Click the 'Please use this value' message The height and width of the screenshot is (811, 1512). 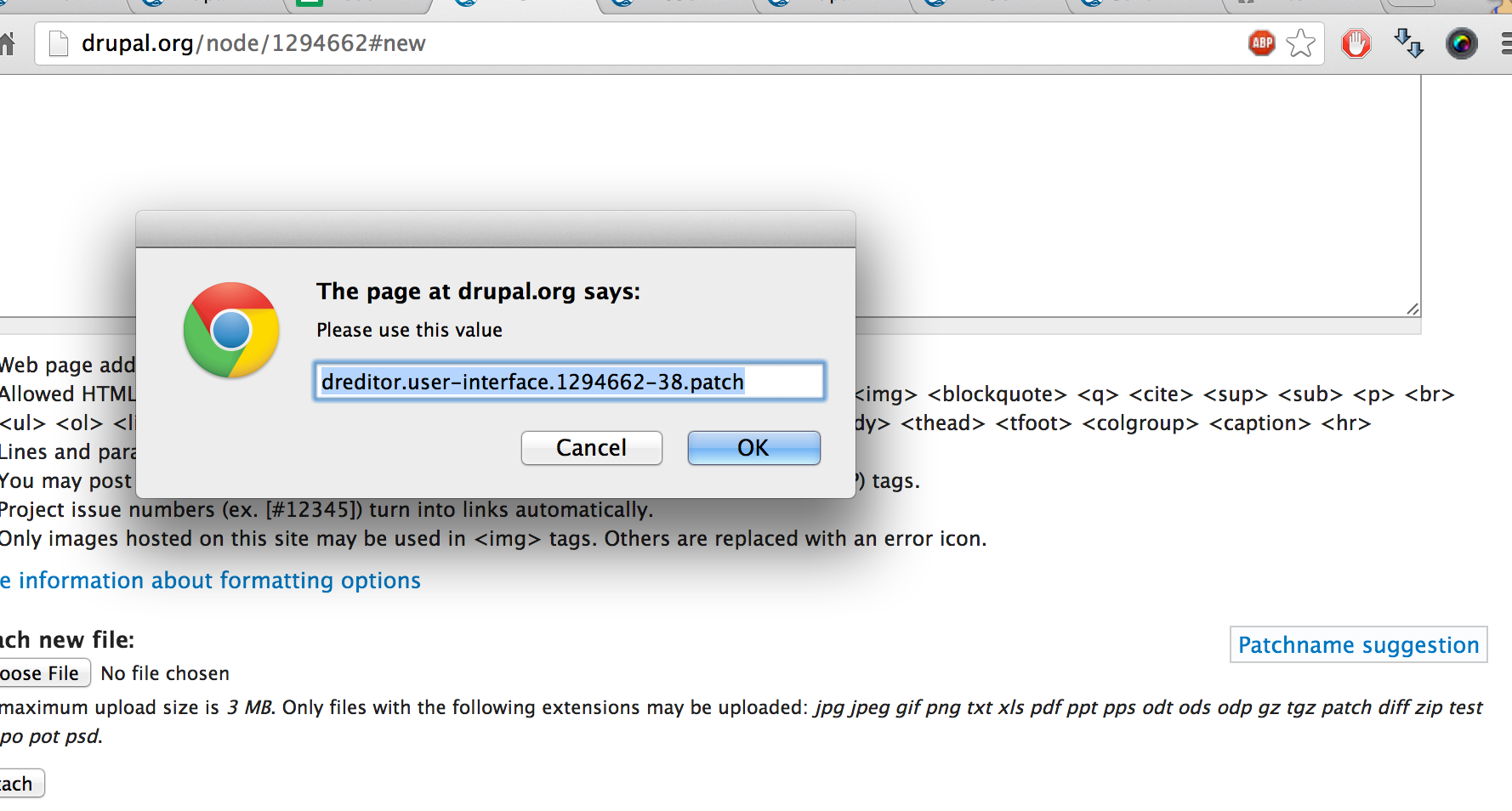coord(409,330)
